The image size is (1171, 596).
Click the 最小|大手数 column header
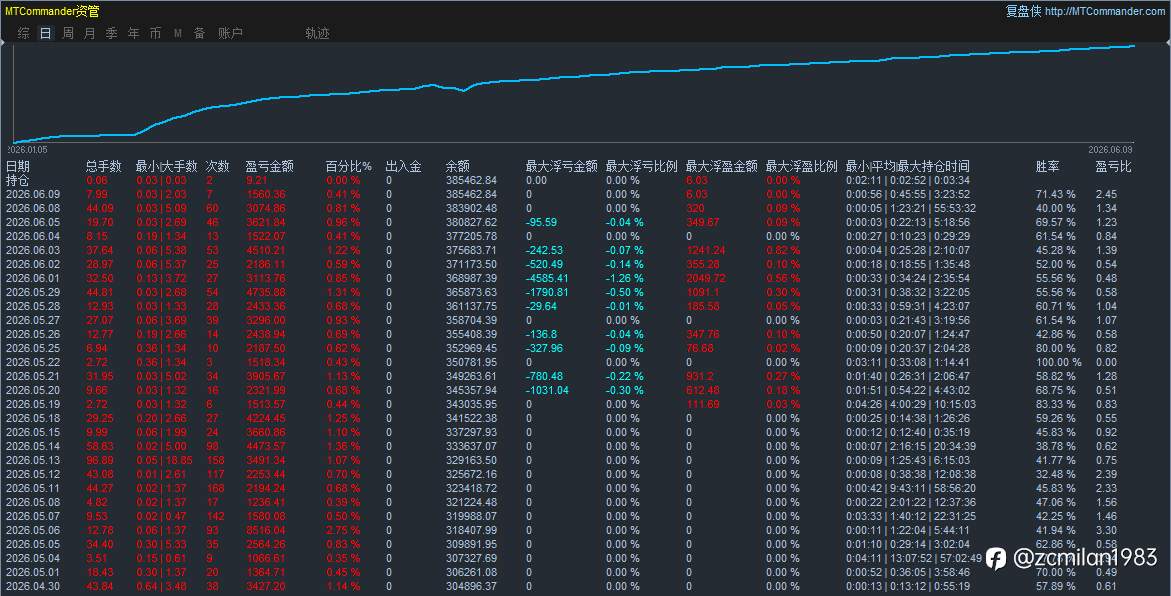point(167,166)
